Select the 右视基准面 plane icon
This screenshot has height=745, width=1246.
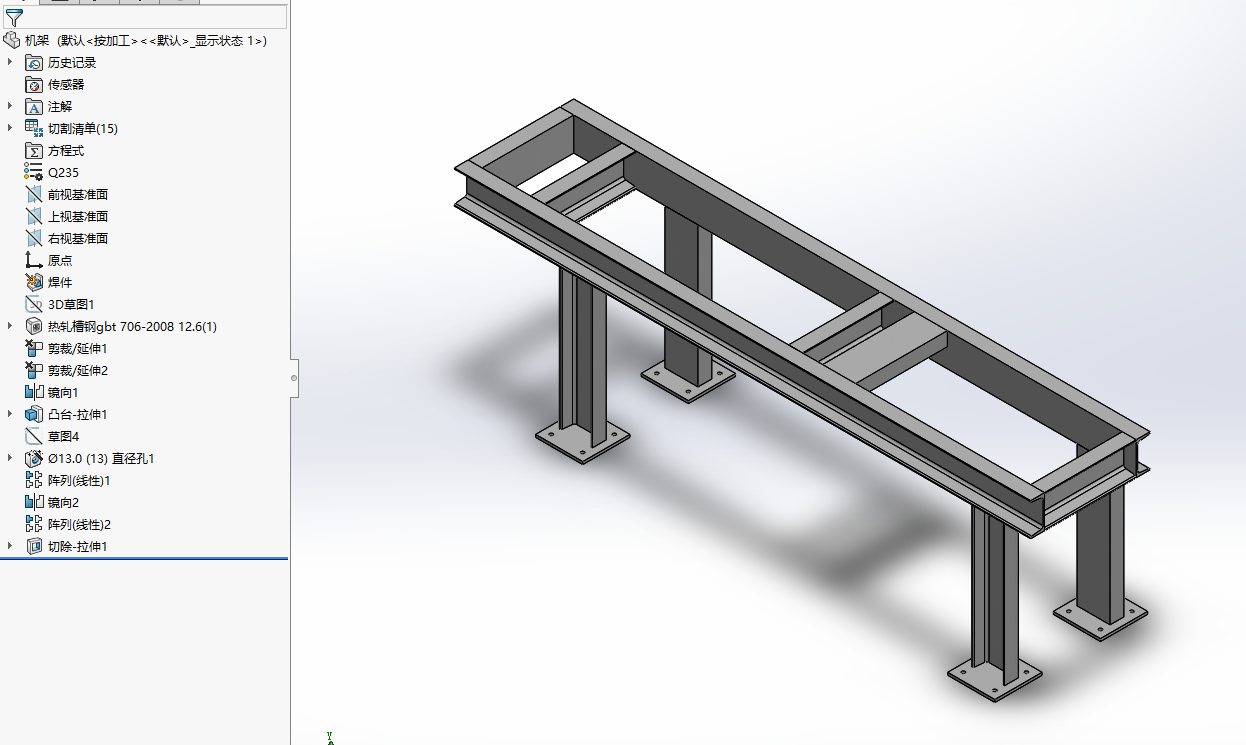[x=34, y=238]
